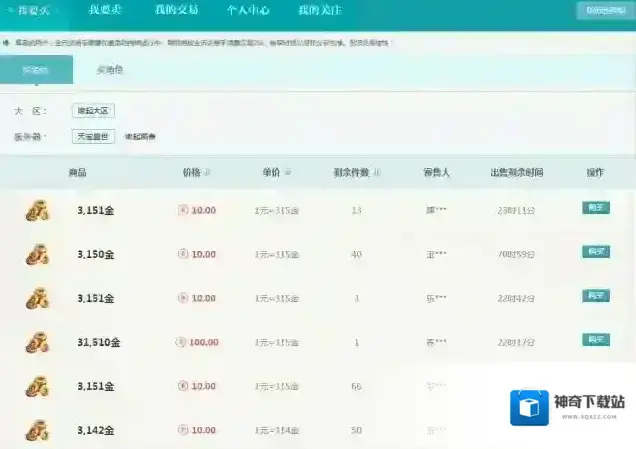This screenshot has height=449, width=636.
Task: Click the 商品 column header
Action: click(77, 173)
